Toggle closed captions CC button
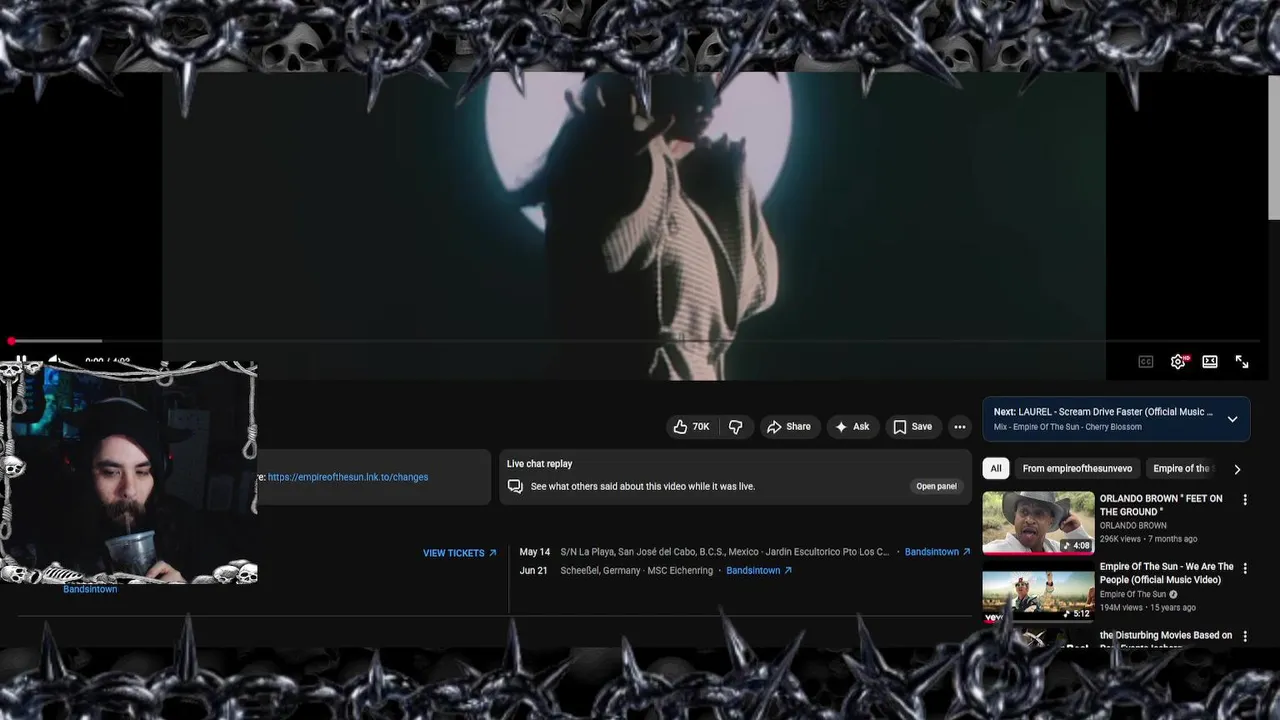 pyautogui.click(x=1146, y=362)
